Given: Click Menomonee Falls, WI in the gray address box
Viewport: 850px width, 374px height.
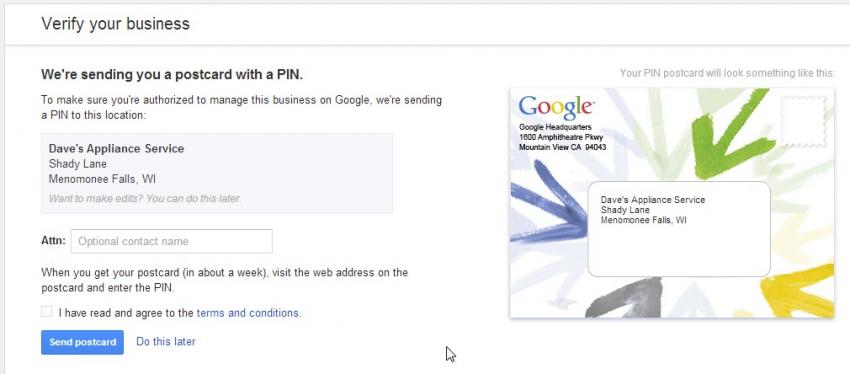Looking at the screenshot, I should pos(102,179).
